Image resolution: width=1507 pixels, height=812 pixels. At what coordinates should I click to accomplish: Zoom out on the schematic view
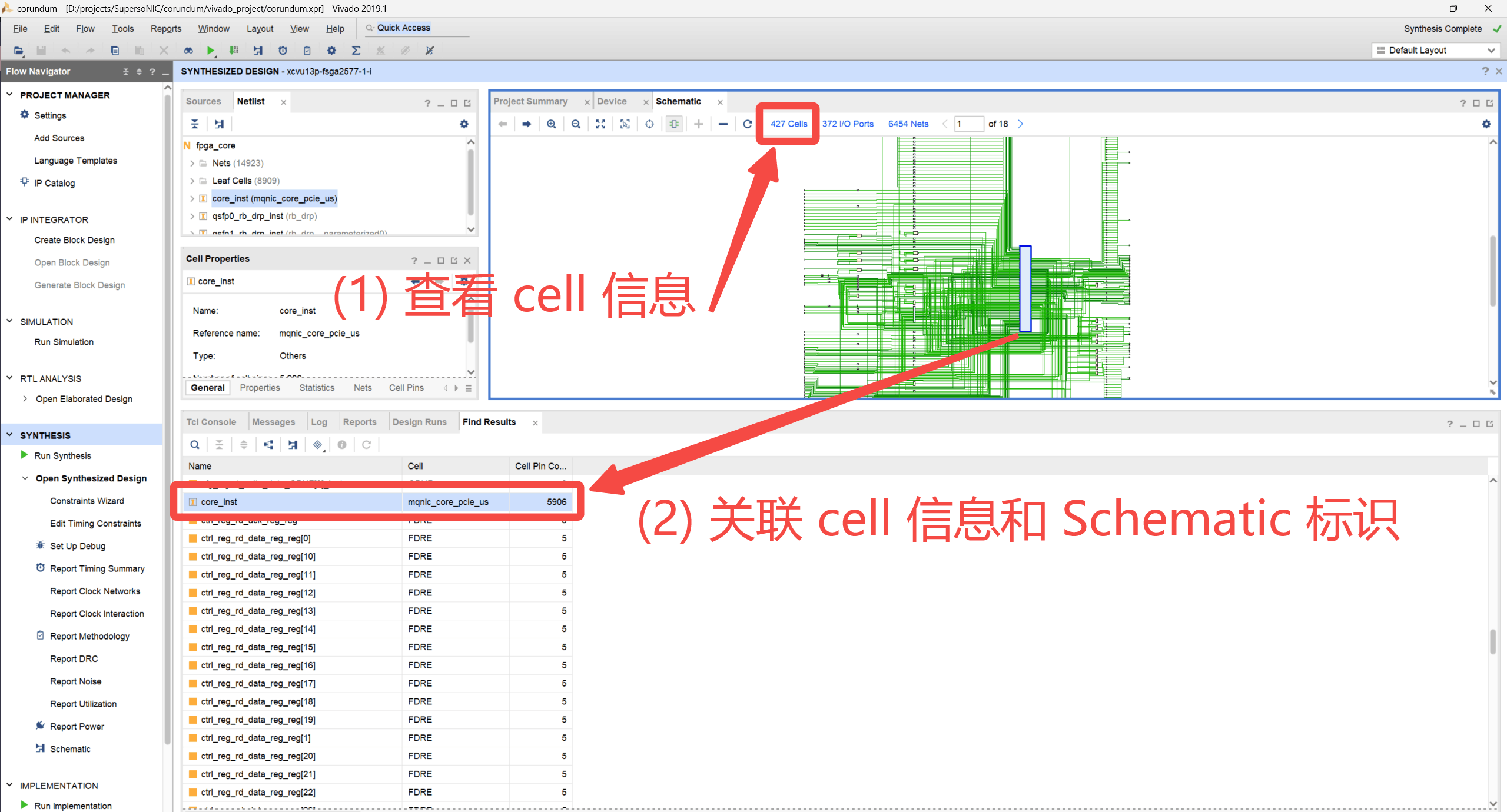click(x=576, y=124)
